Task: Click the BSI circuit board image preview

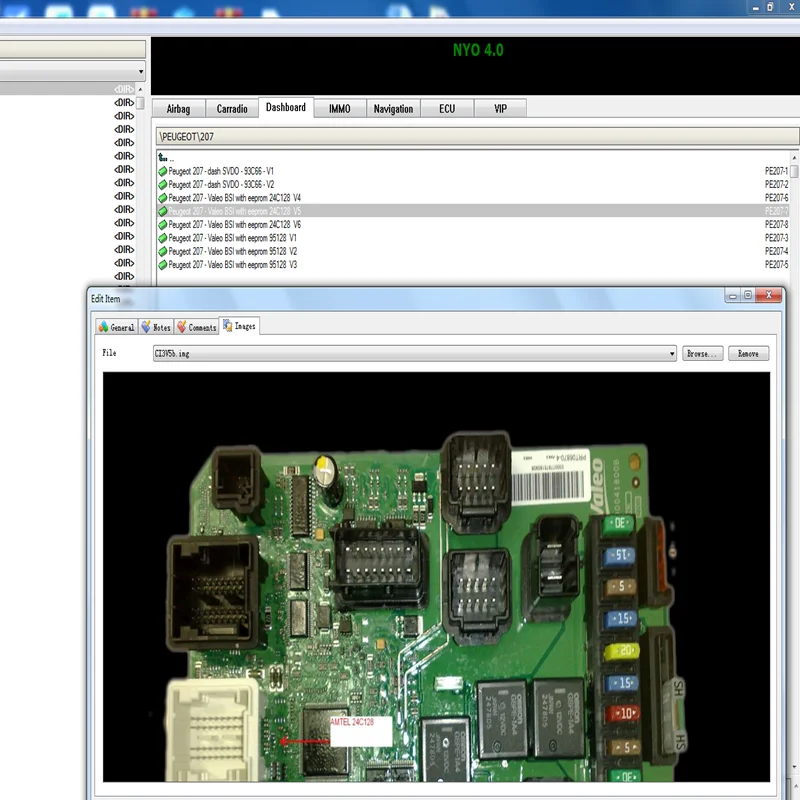Action: click(x=436, y=577)
